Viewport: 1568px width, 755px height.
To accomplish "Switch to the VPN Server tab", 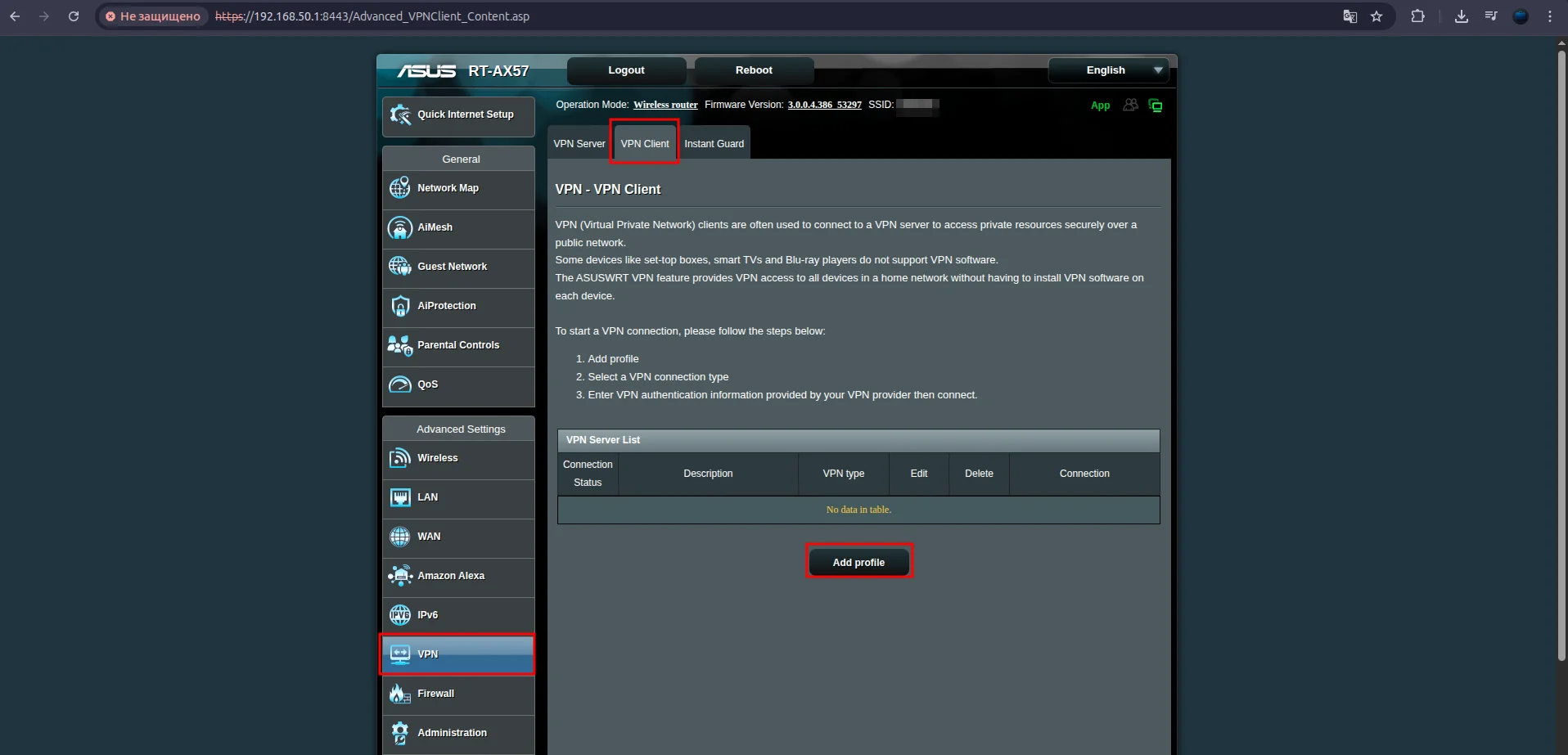I will coord(579,144).
